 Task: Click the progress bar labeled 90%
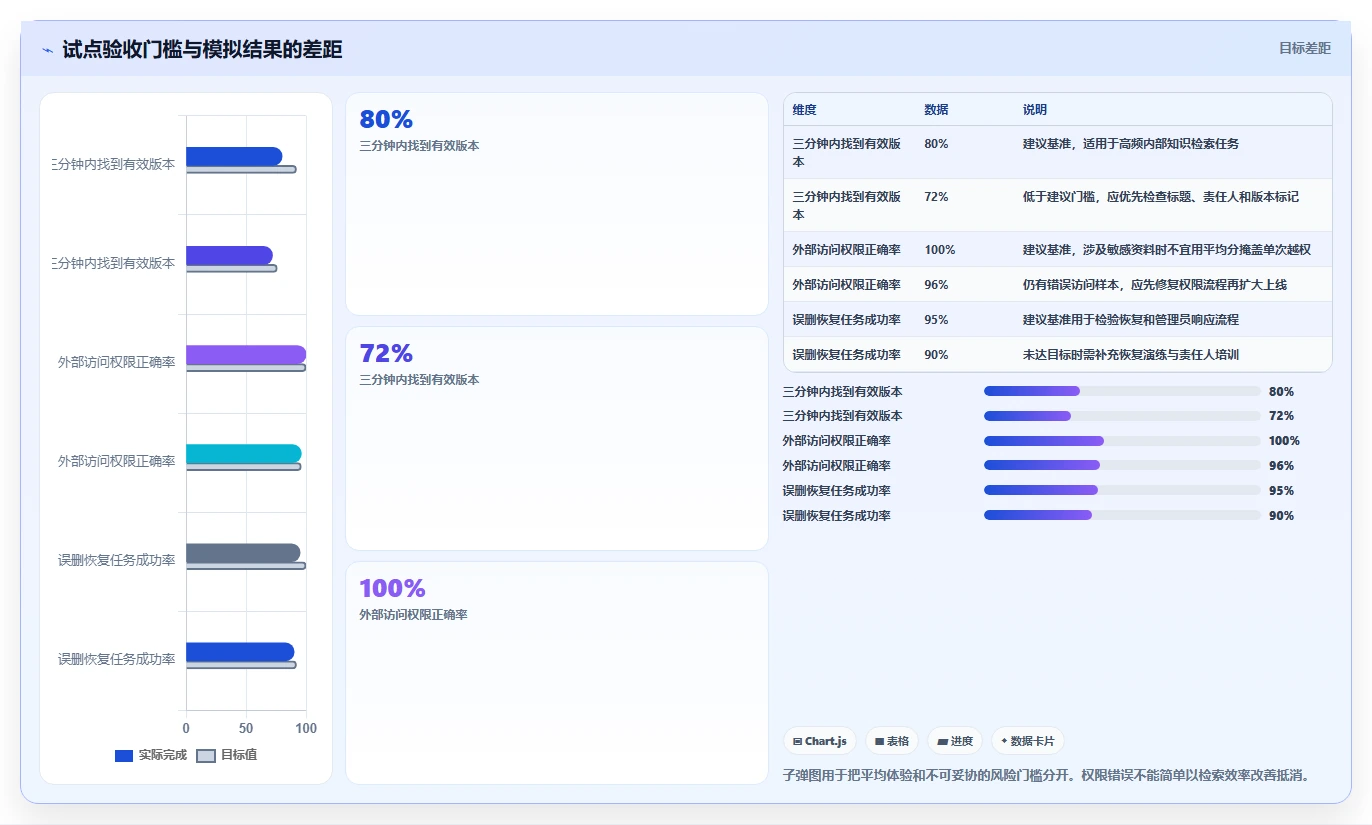click(x=1122, y=515)
